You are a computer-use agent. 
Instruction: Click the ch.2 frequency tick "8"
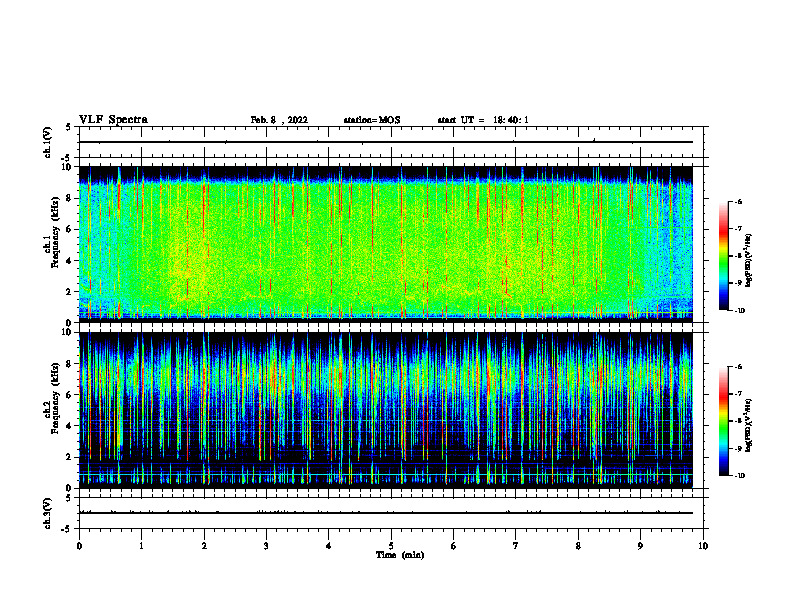click(70, 364)
